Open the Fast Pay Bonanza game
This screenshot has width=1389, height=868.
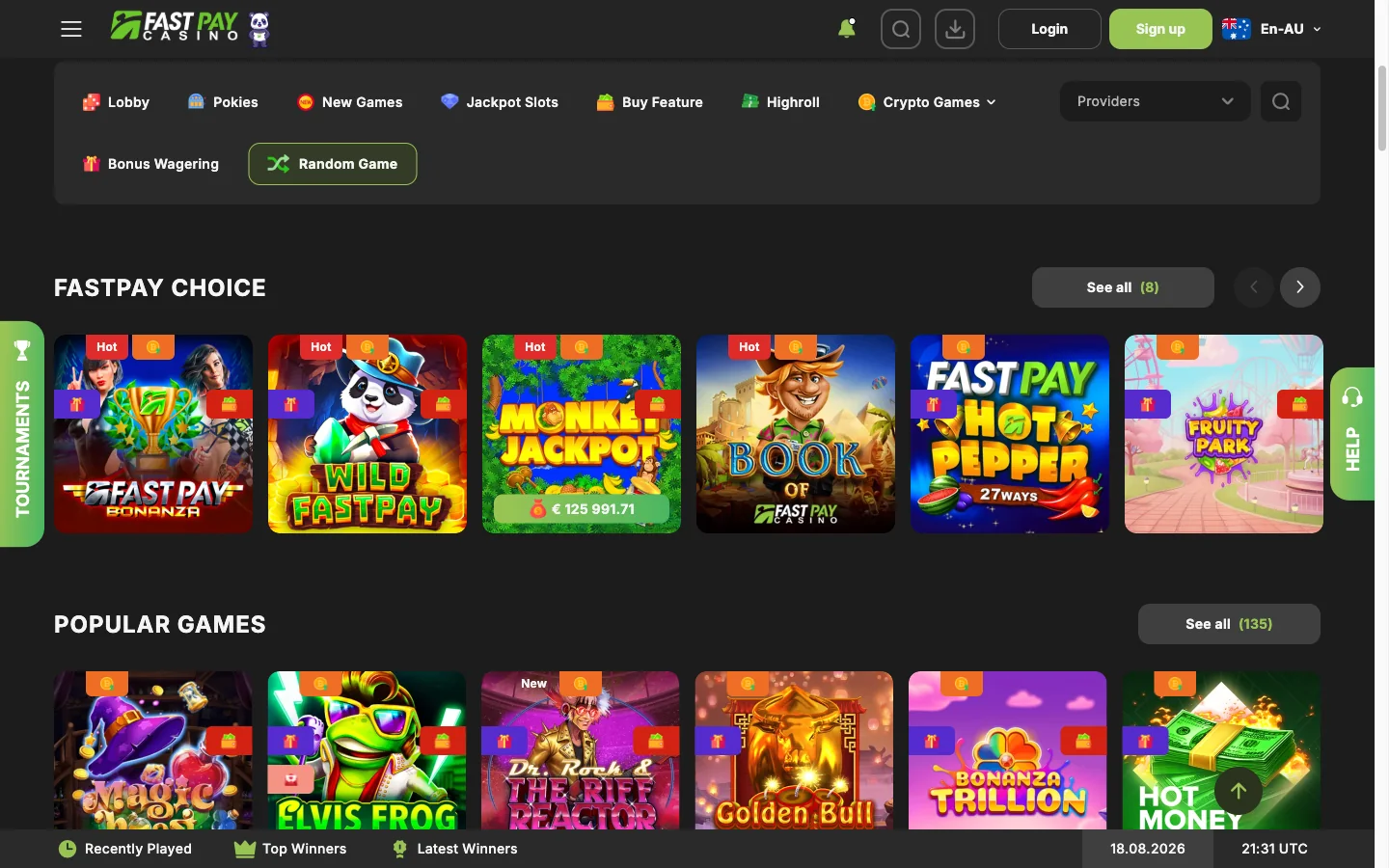pos(153,434)
